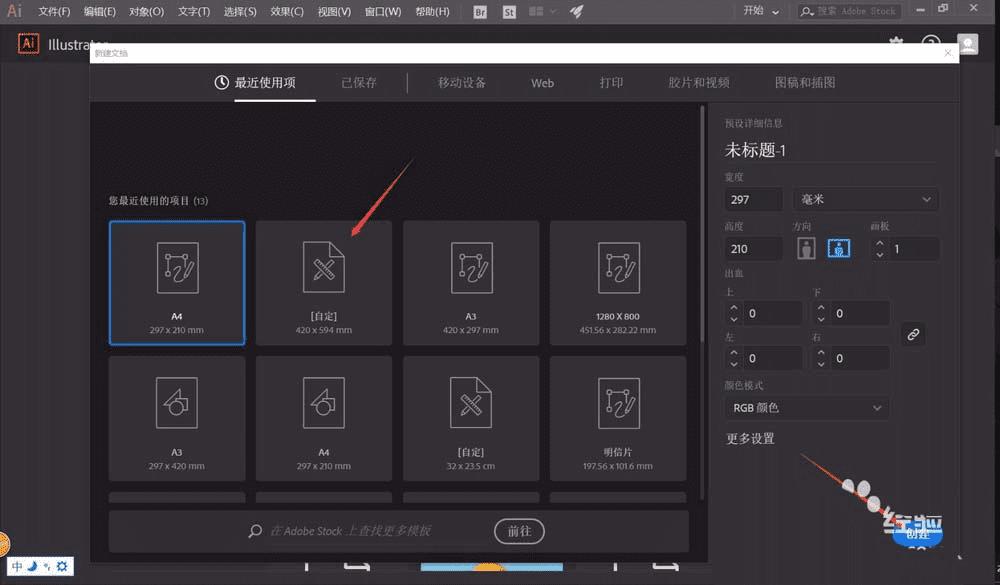Viewport: 1000px width, 585px height.
Task: Switch to the 图稿和插图 tab
Action: [x=805, y=83]
